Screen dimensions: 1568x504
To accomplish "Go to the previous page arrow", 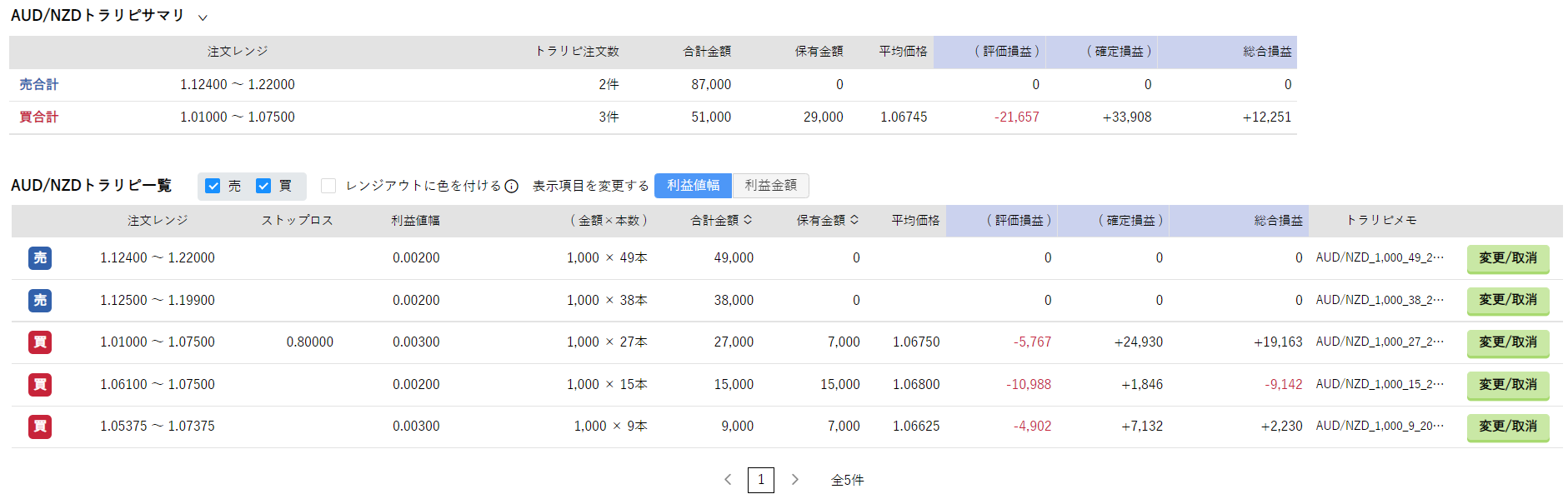I will click(728, 480).
